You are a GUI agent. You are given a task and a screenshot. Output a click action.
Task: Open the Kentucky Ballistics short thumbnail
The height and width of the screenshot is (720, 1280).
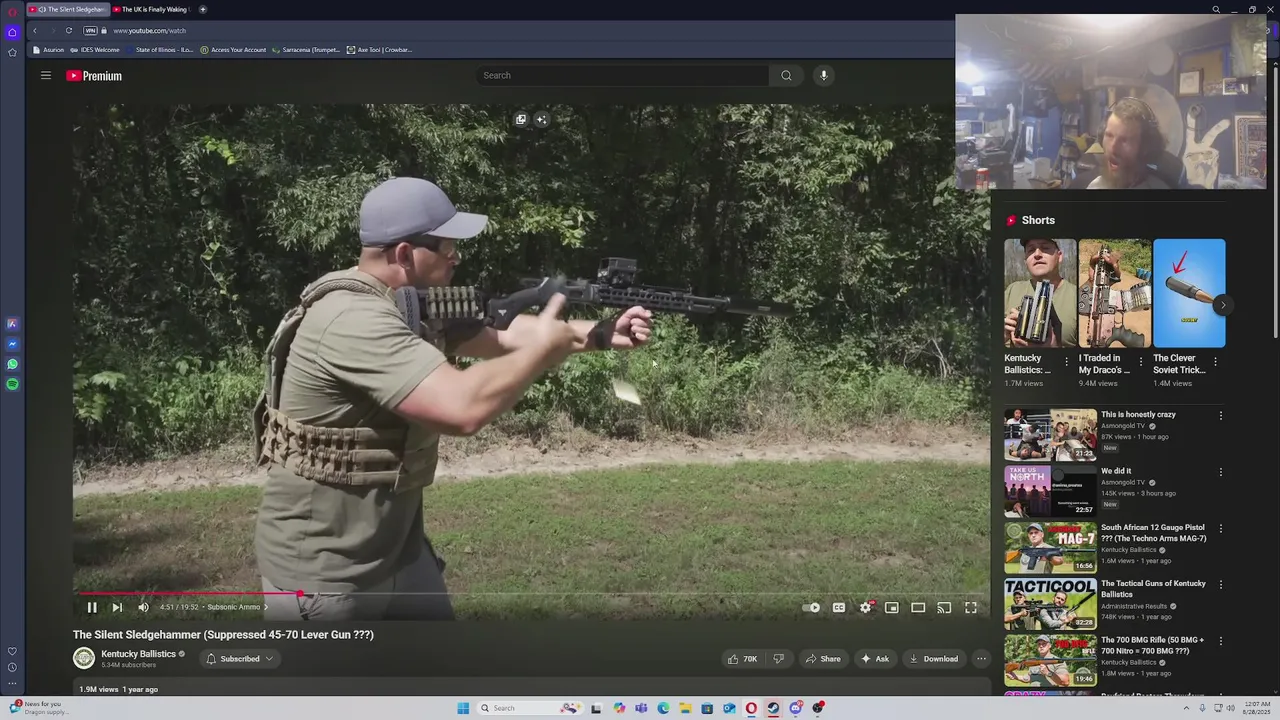[1040, 293]
